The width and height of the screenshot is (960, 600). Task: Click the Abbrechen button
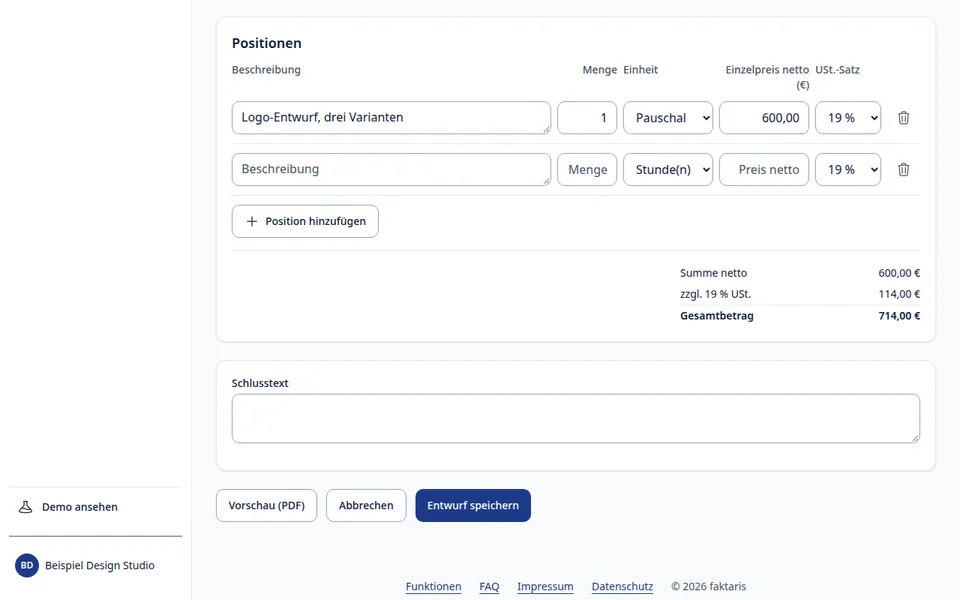[366, 505]
